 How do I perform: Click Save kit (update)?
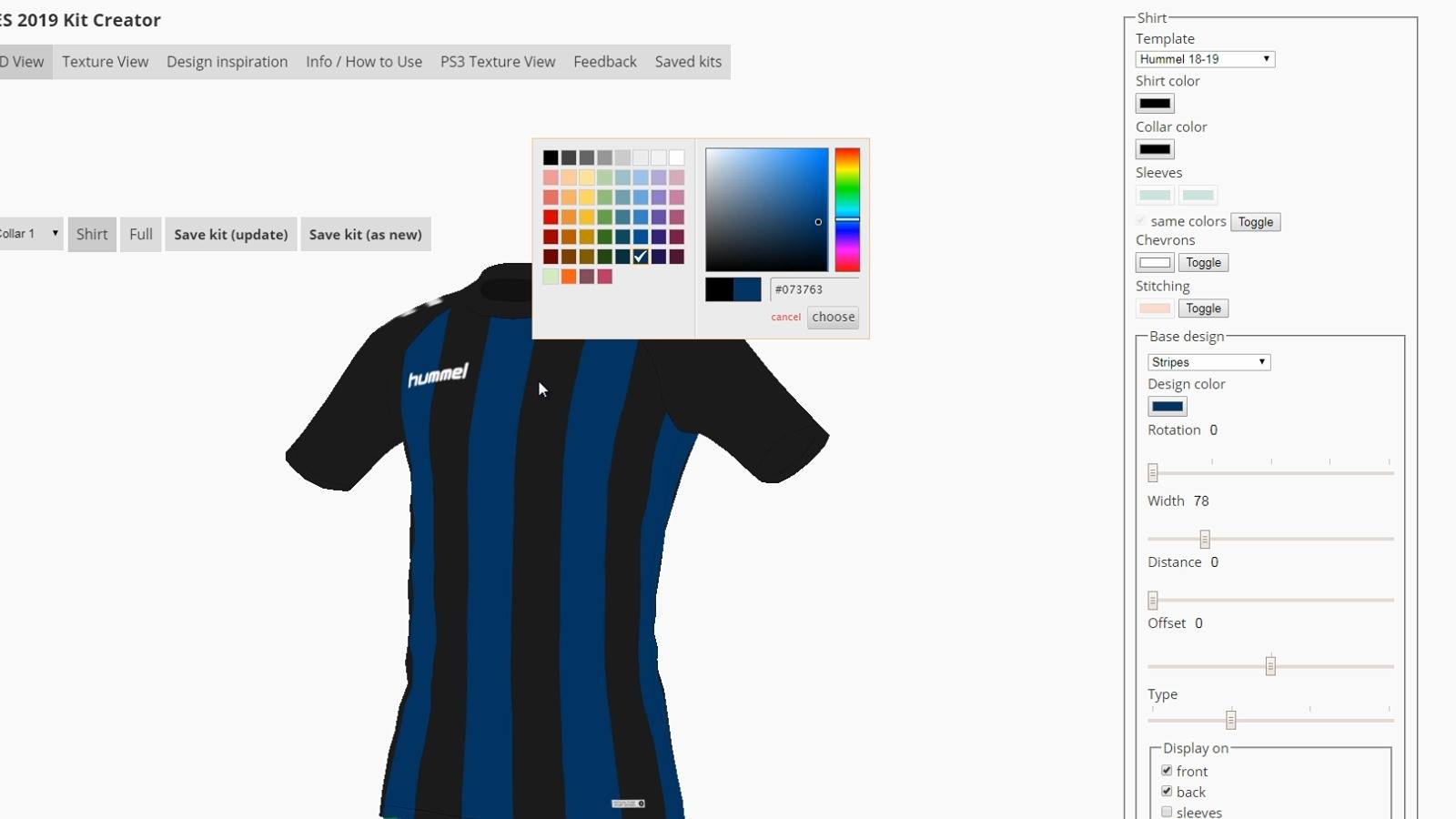tap(231, 235)
